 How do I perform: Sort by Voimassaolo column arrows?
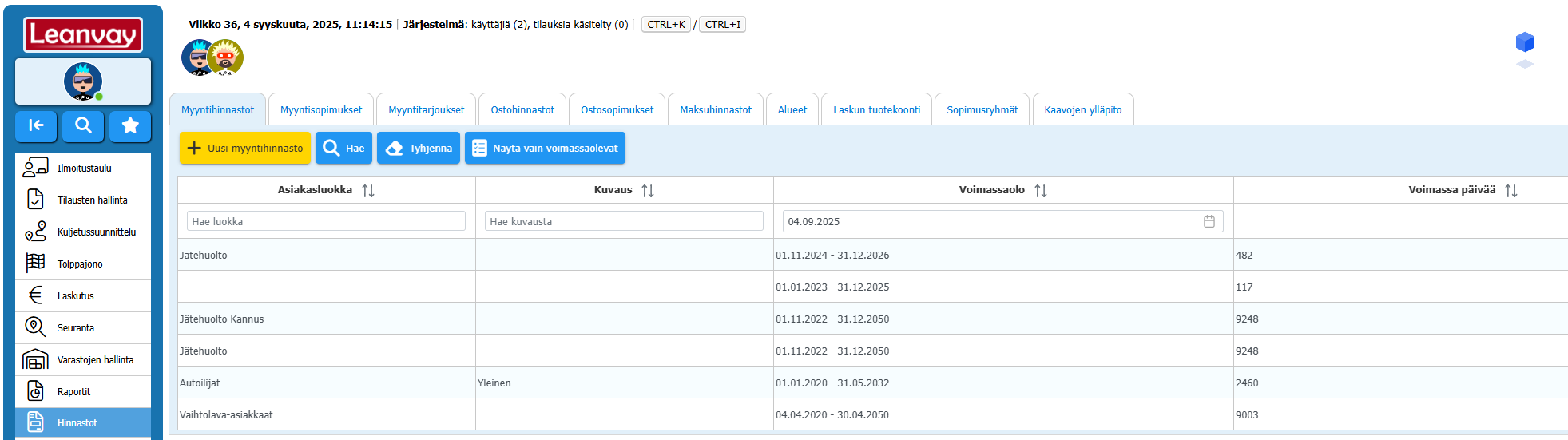(x=1040, y=191)
